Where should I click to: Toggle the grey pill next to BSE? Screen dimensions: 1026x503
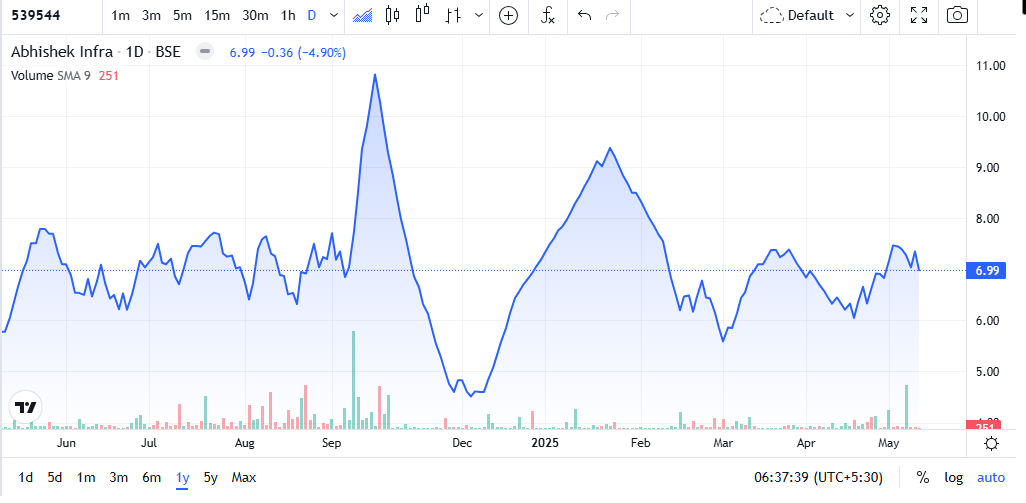tap(205, 52)
